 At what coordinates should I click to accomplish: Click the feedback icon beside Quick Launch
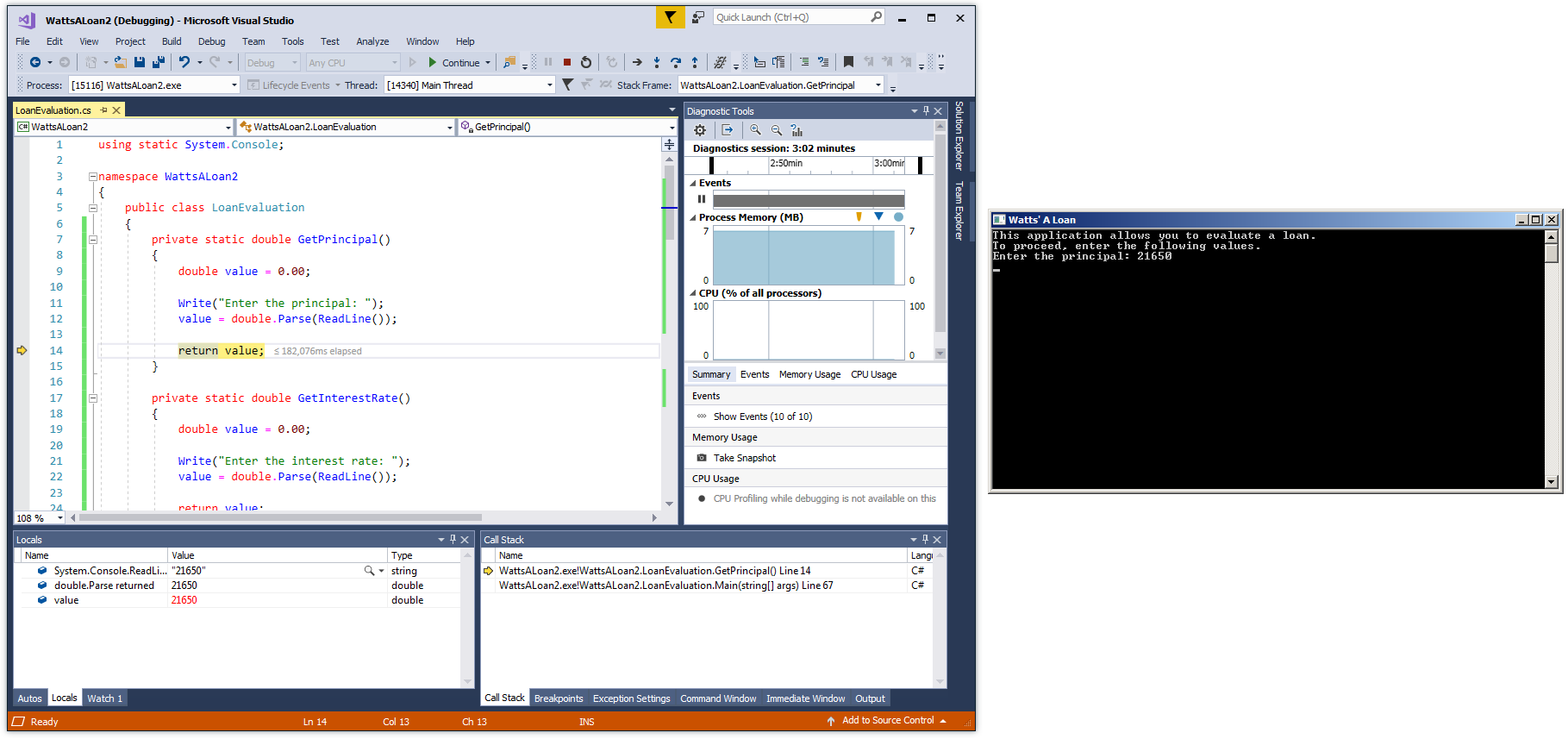(698, 17)
